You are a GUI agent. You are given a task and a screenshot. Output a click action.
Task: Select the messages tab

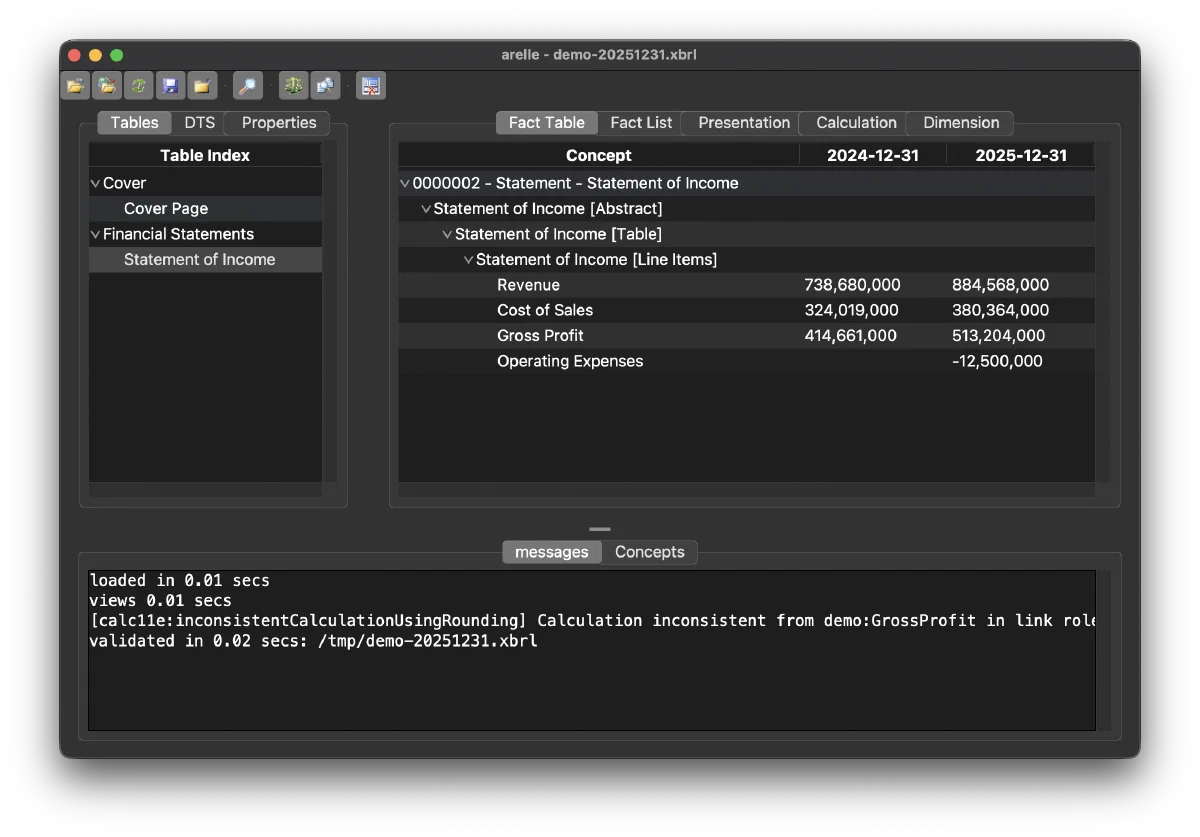552,552
